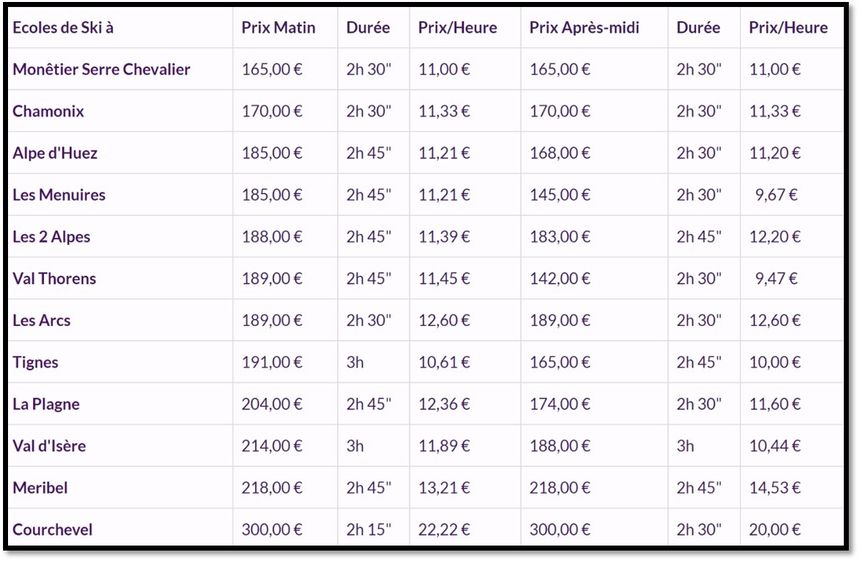Click the Tignes school name

click(x=35, y=362)
